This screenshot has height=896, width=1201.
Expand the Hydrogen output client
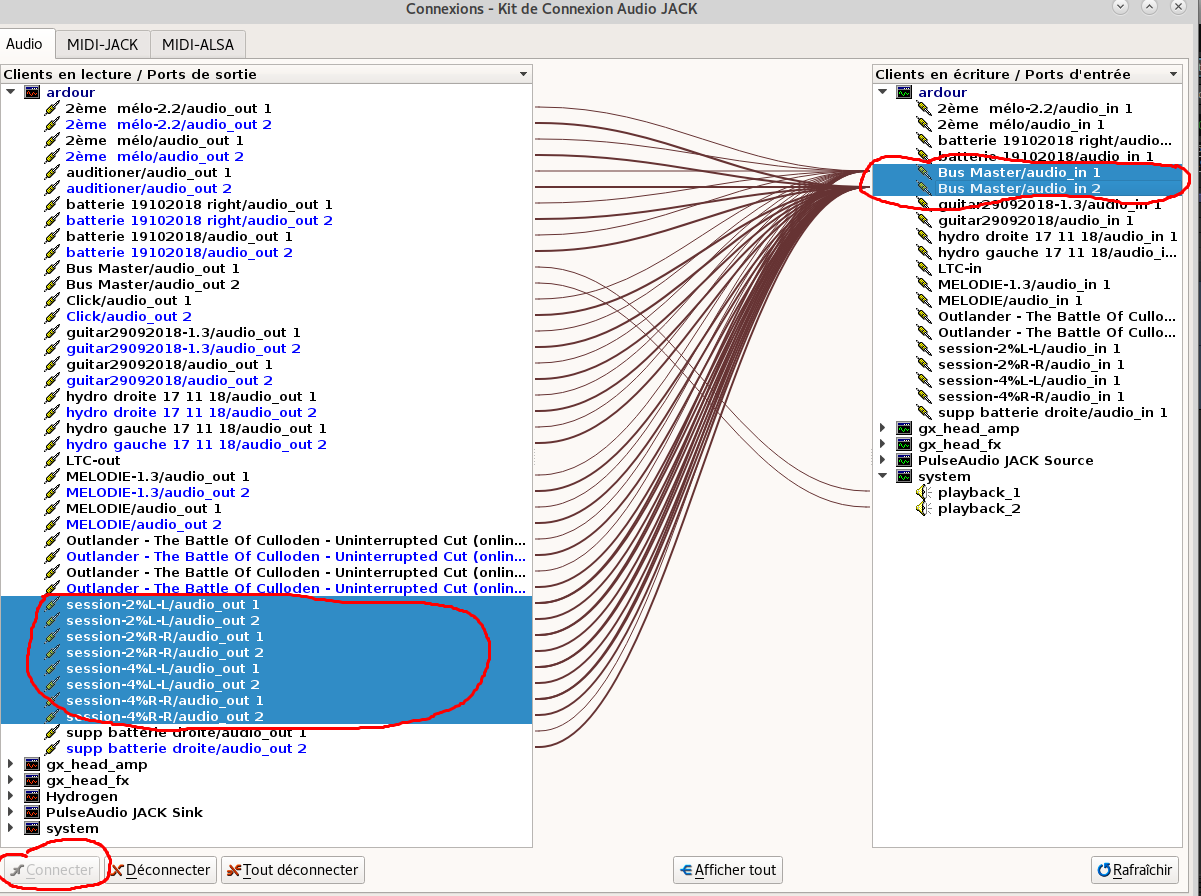pos(11,796)
